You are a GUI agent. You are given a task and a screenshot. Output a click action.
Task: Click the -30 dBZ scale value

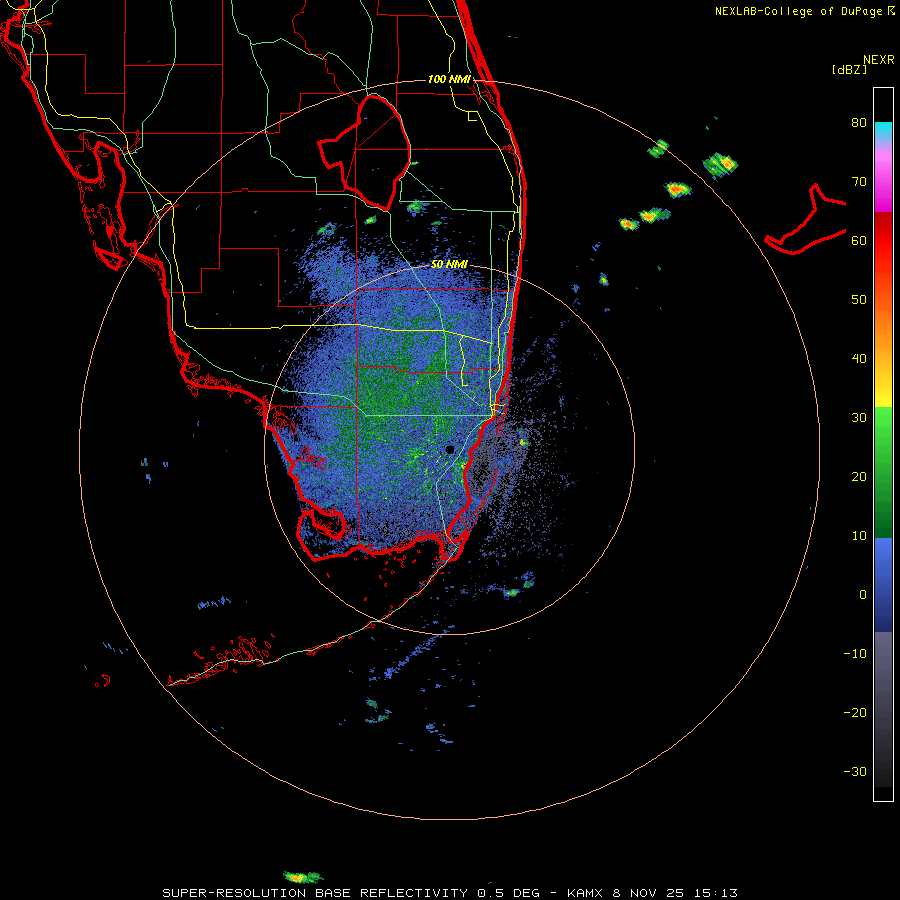pos(855,772)
